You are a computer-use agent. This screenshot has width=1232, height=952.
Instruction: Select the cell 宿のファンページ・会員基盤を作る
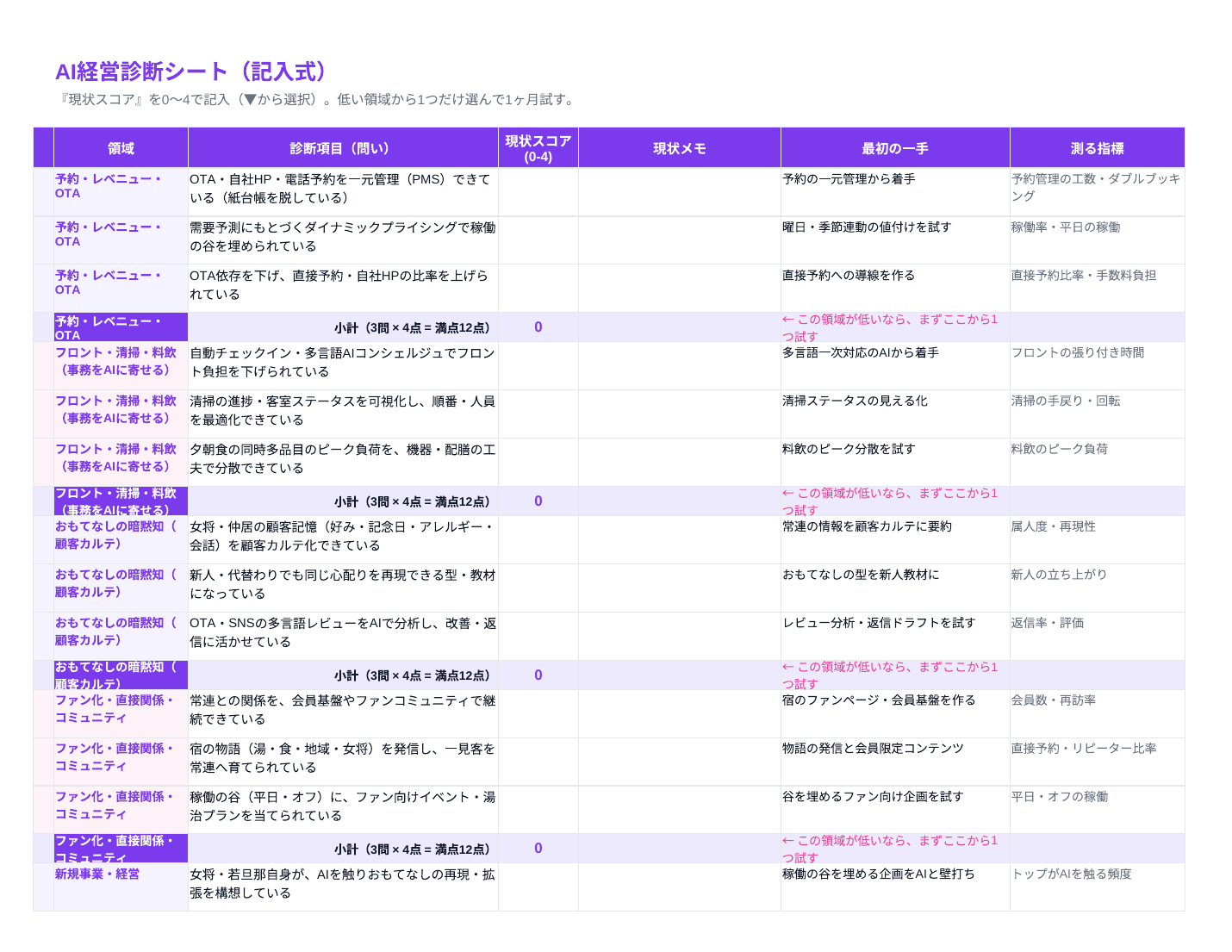895,713
